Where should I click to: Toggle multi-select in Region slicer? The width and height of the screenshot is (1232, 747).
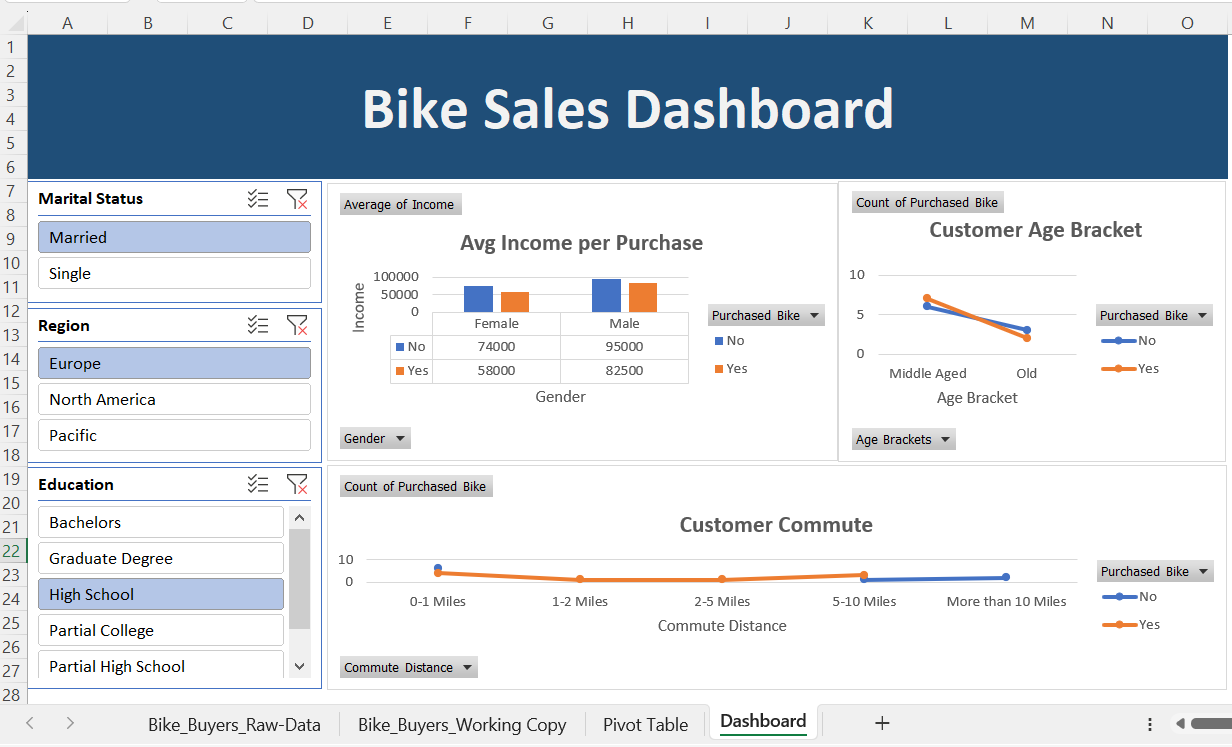(258, 325)
